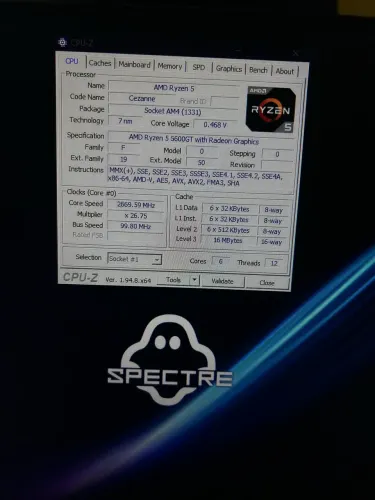
Task: Click the Core Voltage value 0.468 V
Action: (215, 125)
